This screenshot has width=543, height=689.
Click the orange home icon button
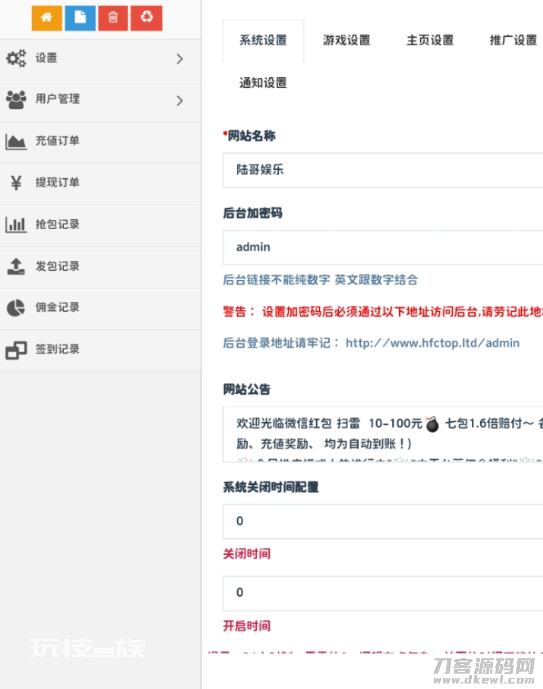point(47,18)
